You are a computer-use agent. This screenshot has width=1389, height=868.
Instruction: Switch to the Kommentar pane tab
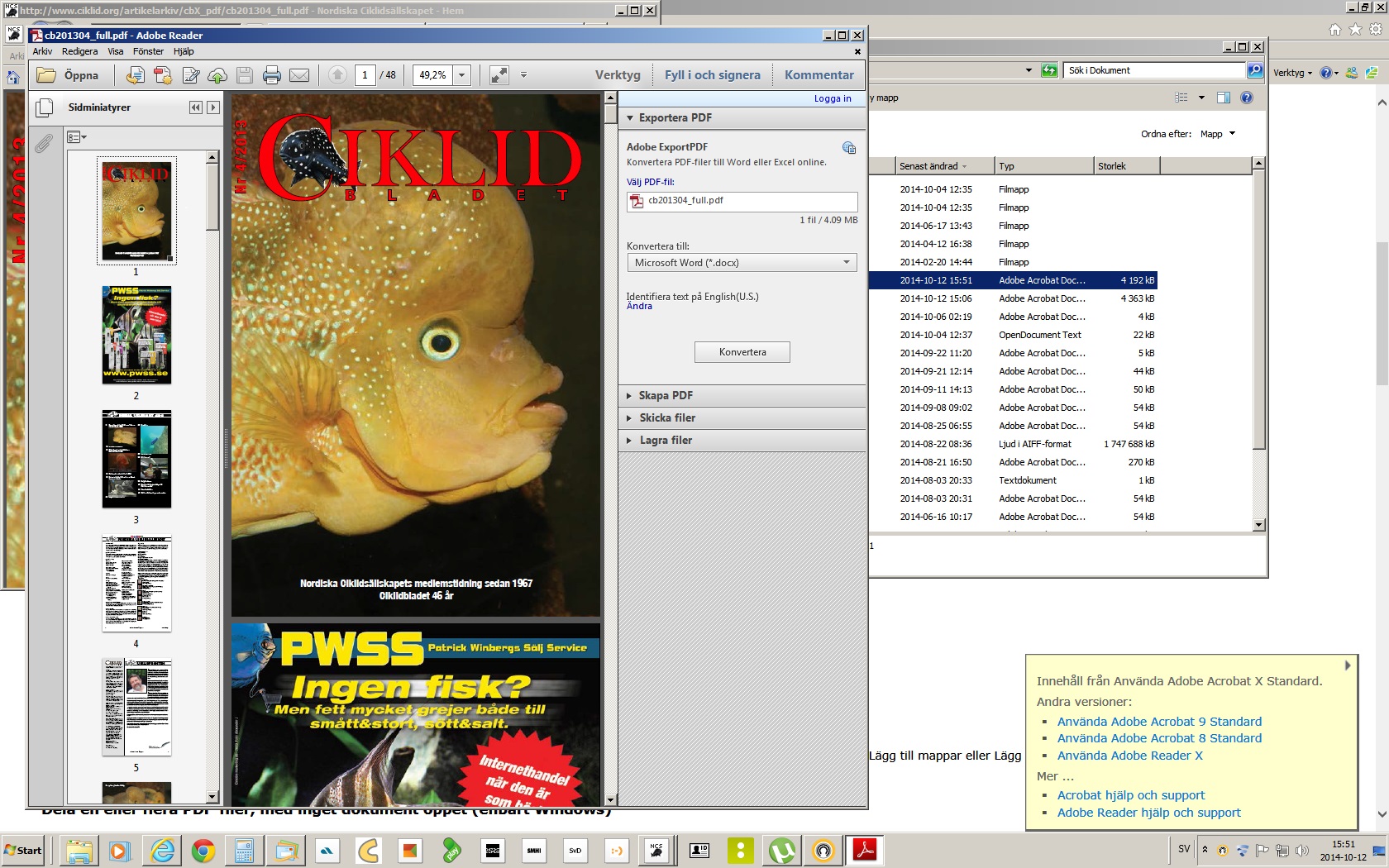[x=819, y=75]
